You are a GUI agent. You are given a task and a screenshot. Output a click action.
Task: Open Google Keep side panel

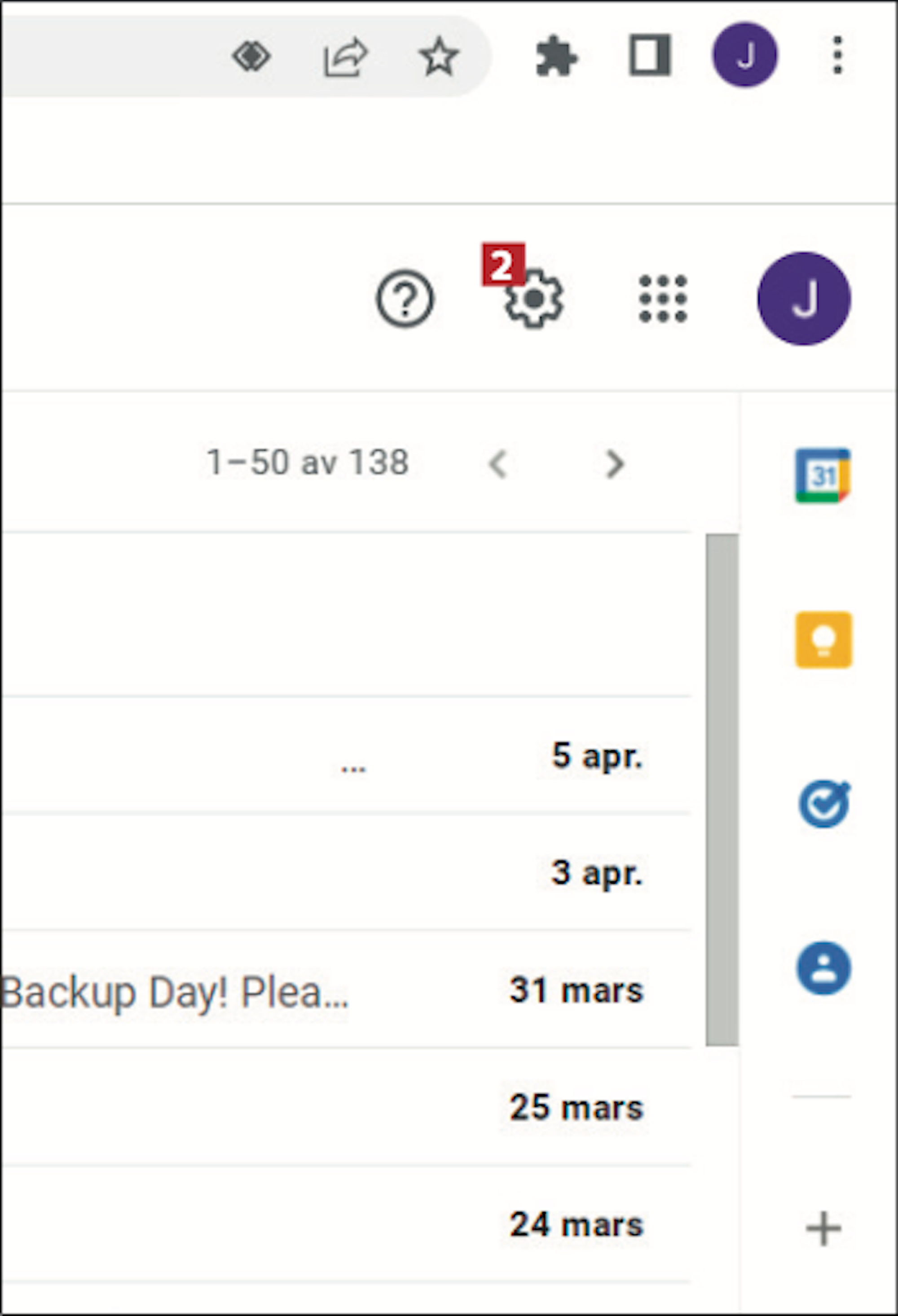coord(824,640)
